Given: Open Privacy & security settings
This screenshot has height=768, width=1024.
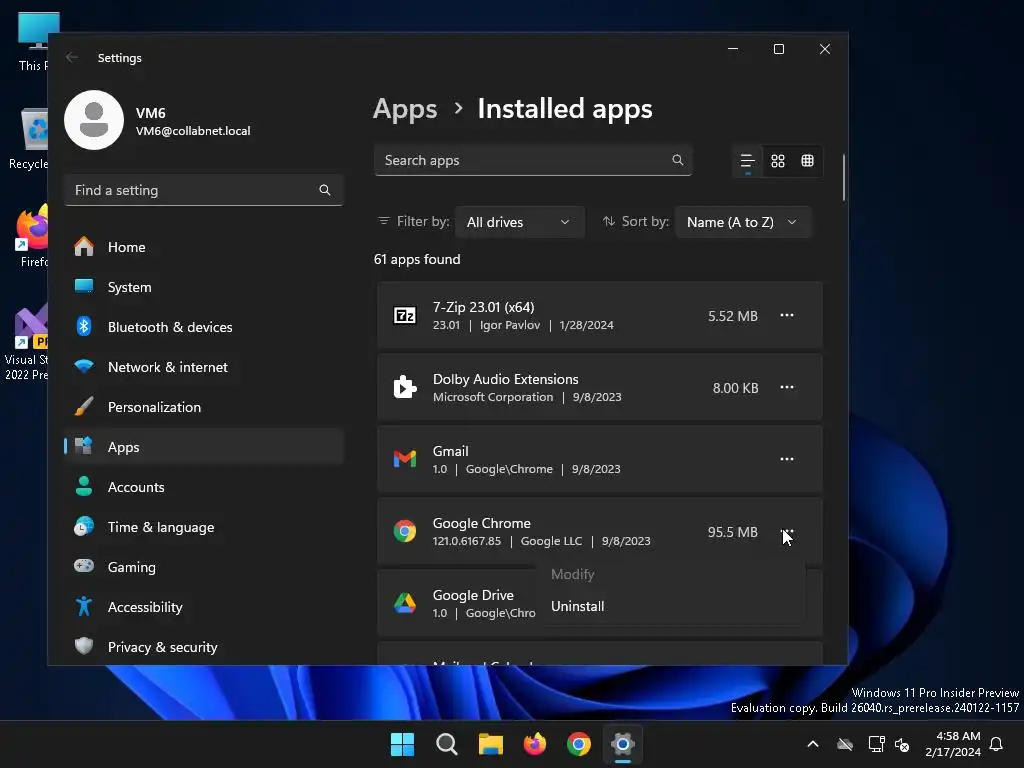Looking at the screenshot, I should point(204,647).
